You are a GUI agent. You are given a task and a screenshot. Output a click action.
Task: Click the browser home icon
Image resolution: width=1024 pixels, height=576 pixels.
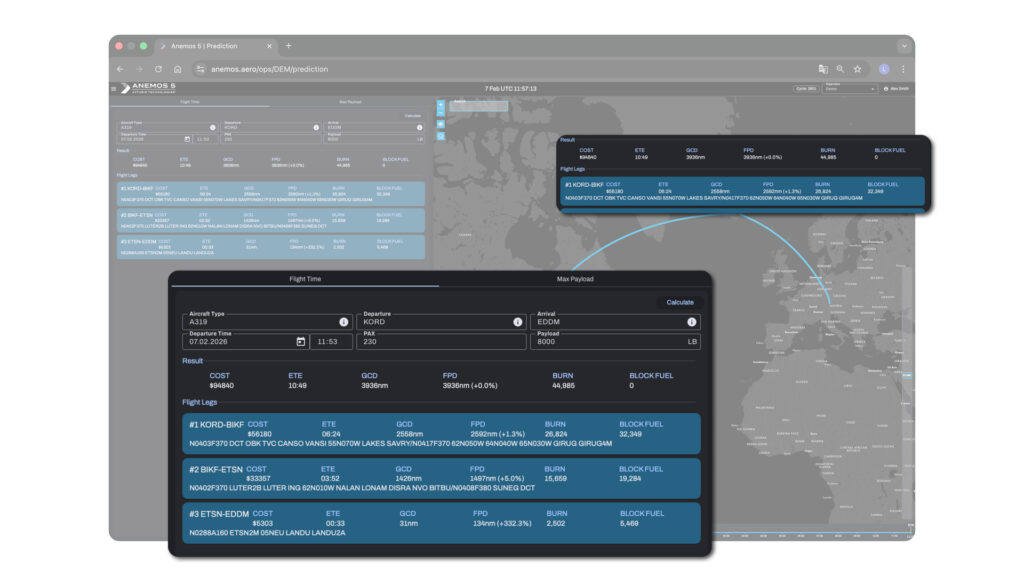tap(177, 69)
